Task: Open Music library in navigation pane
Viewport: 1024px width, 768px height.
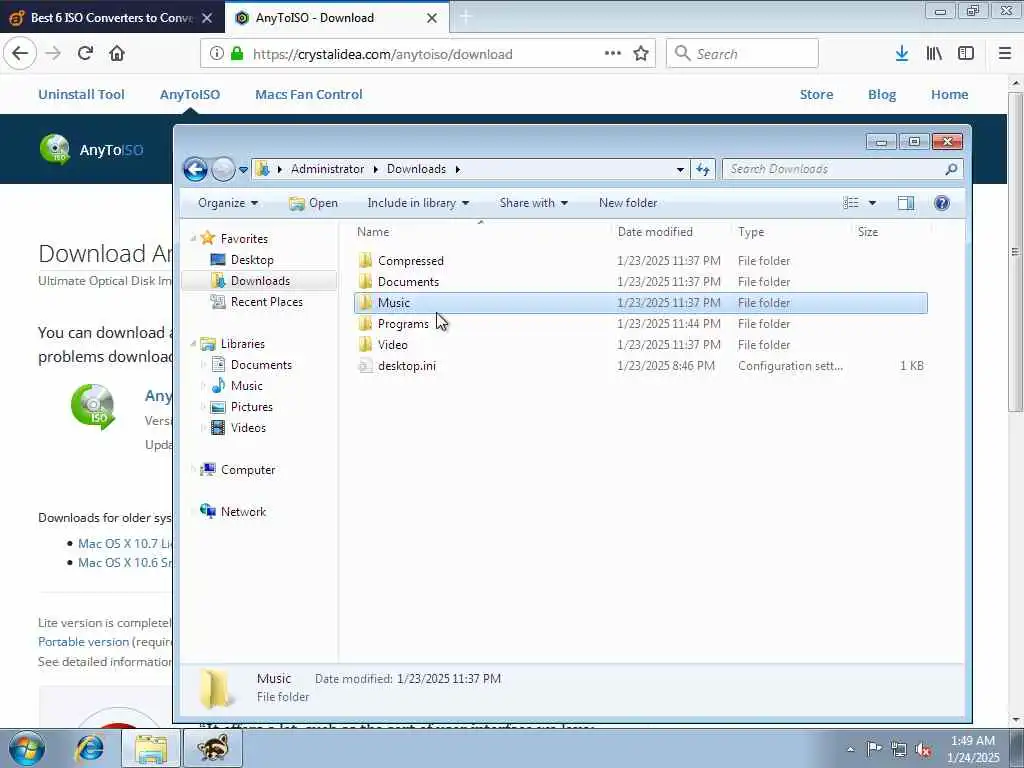Action: [x=246, y=386]
